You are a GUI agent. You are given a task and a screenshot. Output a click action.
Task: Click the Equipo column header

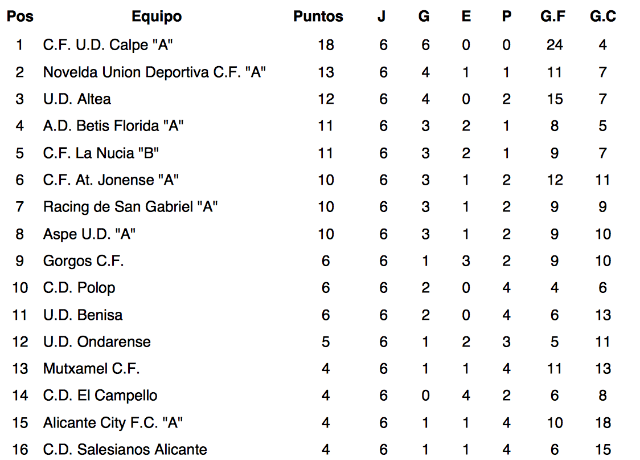tap(156, 16)
